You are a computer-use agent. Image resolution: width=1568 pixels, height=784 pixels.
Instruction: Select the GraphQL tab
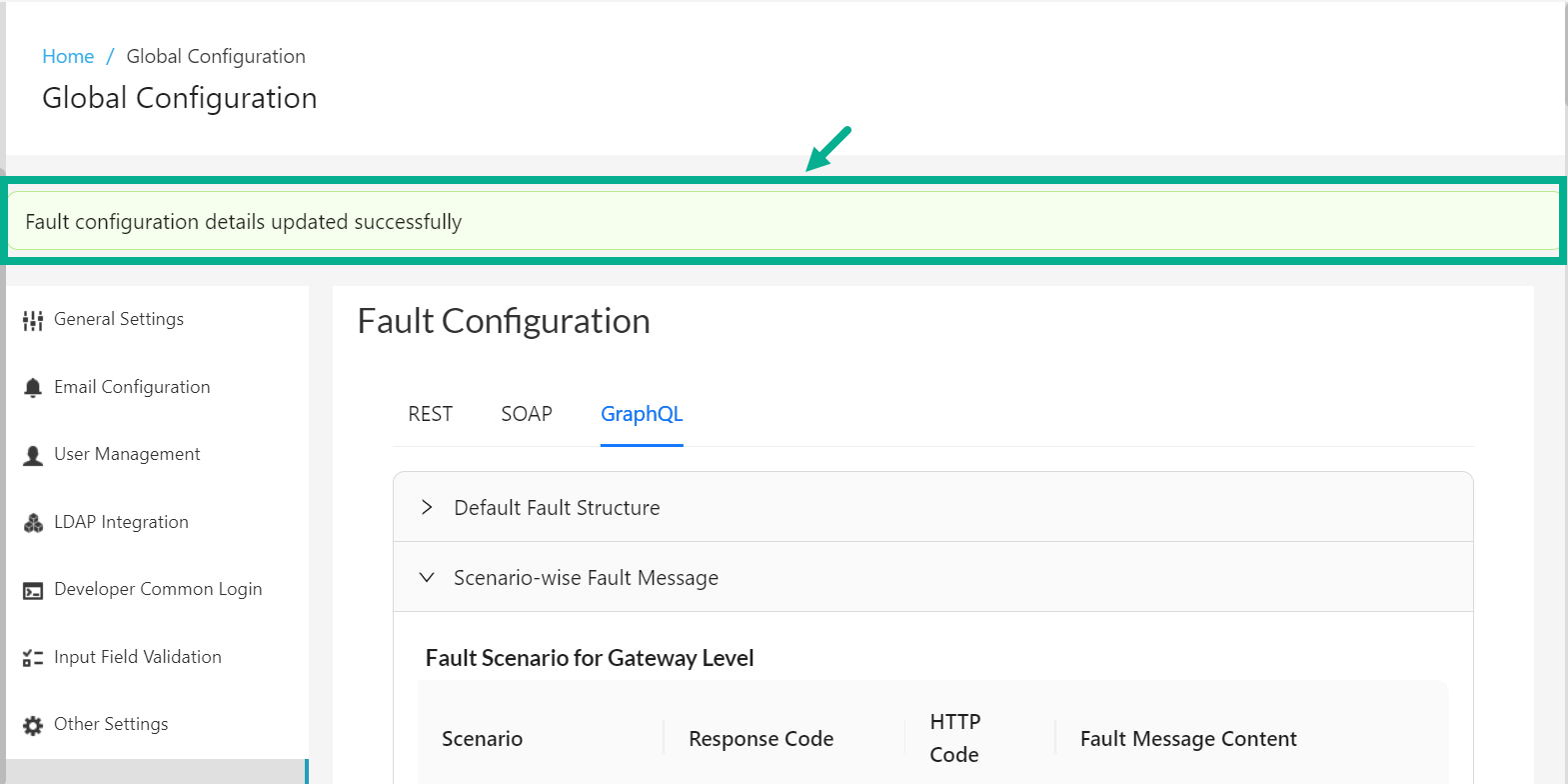641,413
